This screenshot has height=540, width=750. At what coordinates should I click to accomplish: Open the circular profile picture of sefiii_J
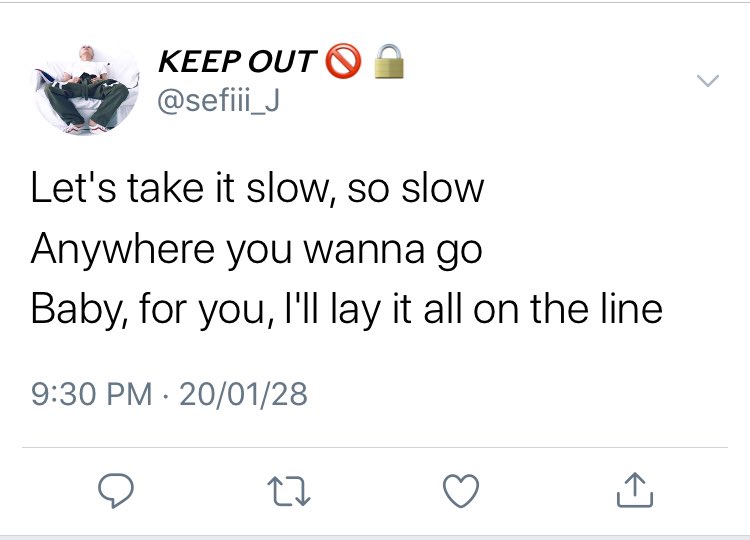86,88
